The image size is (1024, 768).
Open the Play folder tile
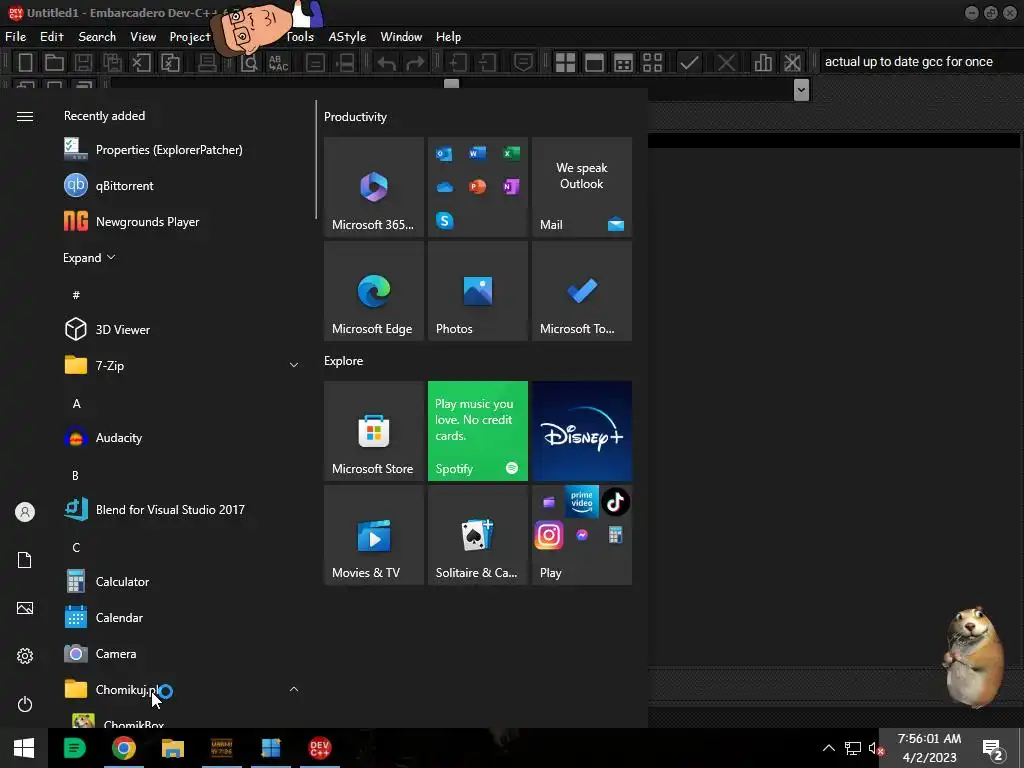click(582, 535)
